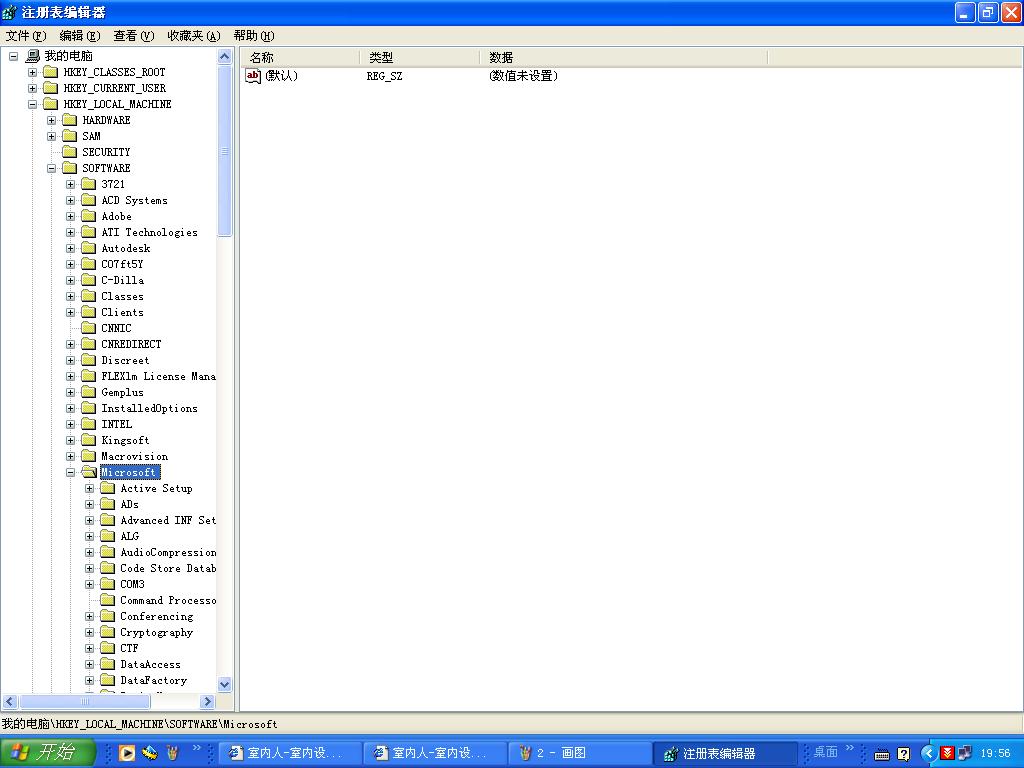Screen dimensions: 1024x768
Task: Click the ATI Technologies folder icon
Action: click(89, 232)
